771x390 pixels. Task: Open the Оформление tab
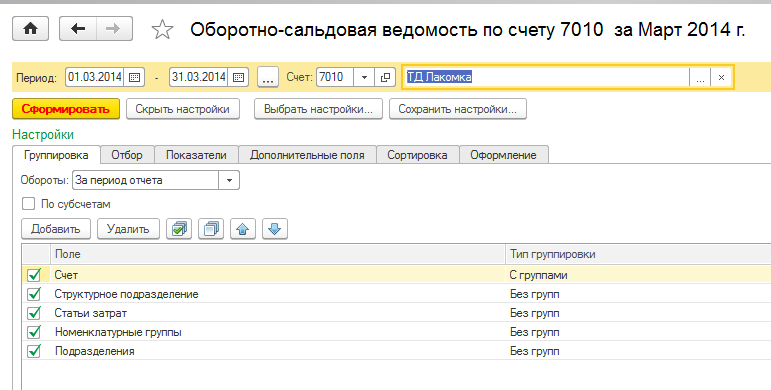tap(503, 155)
